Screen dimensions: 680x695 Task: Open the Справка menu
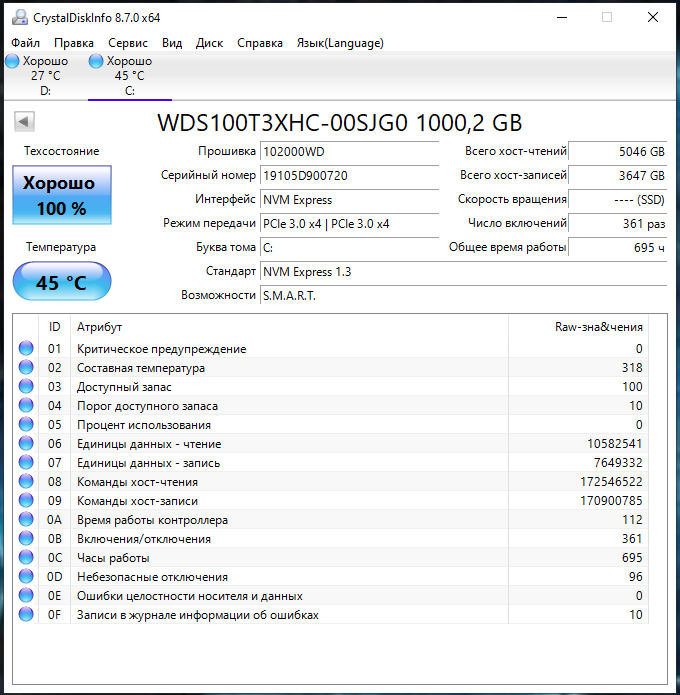click(260, 43)
